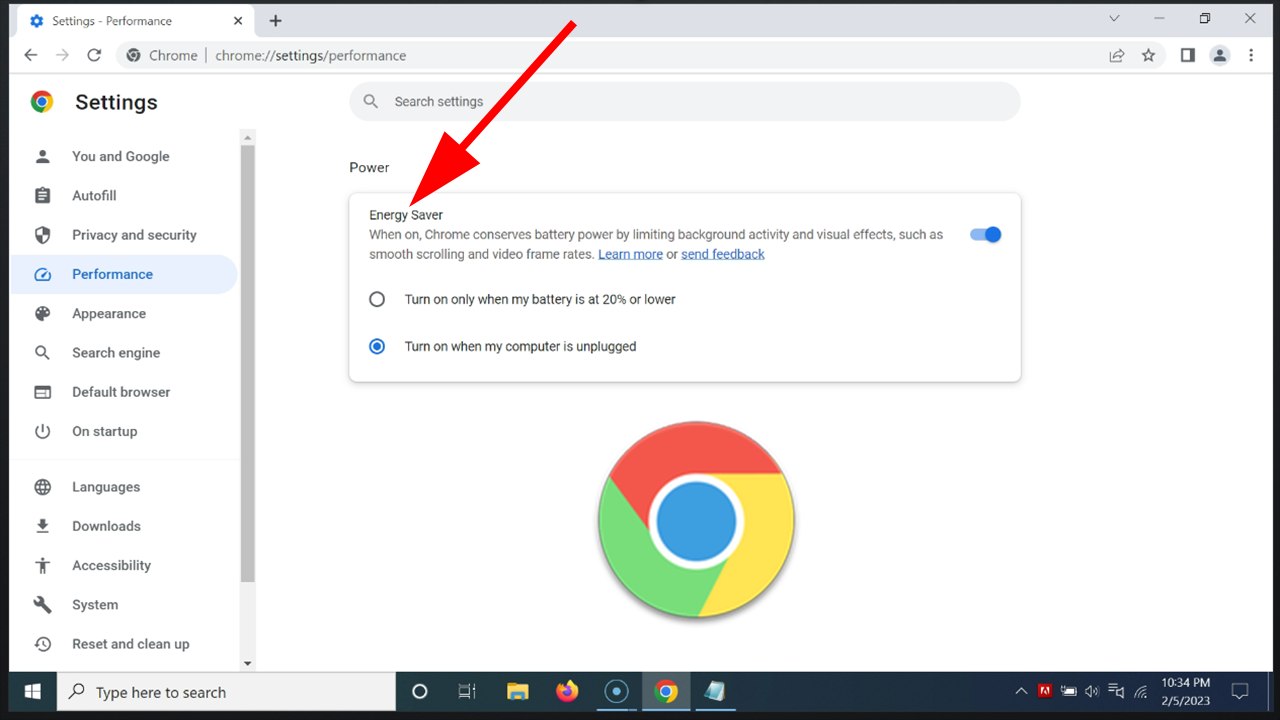Click the Wi-Fi network tray icon
Viewport: 1280px width, 720px height.
tap(1141, 692)
